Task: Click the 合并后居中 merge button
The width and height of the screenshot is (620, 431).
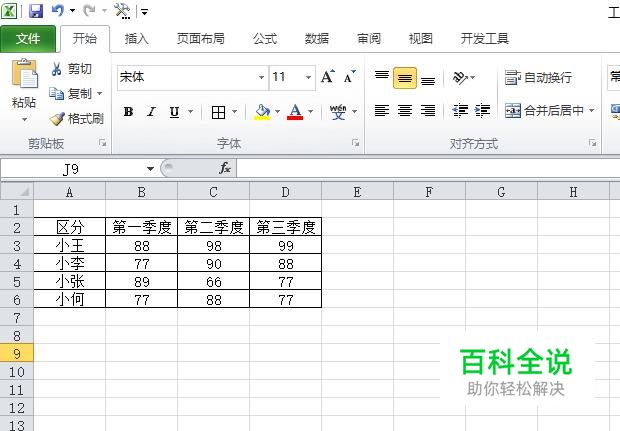Action: [x=544, y=111]
